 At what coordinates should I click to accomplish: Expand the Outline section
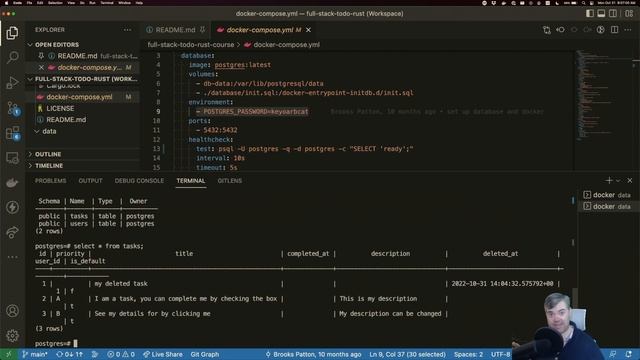click(x=83, y=154)
